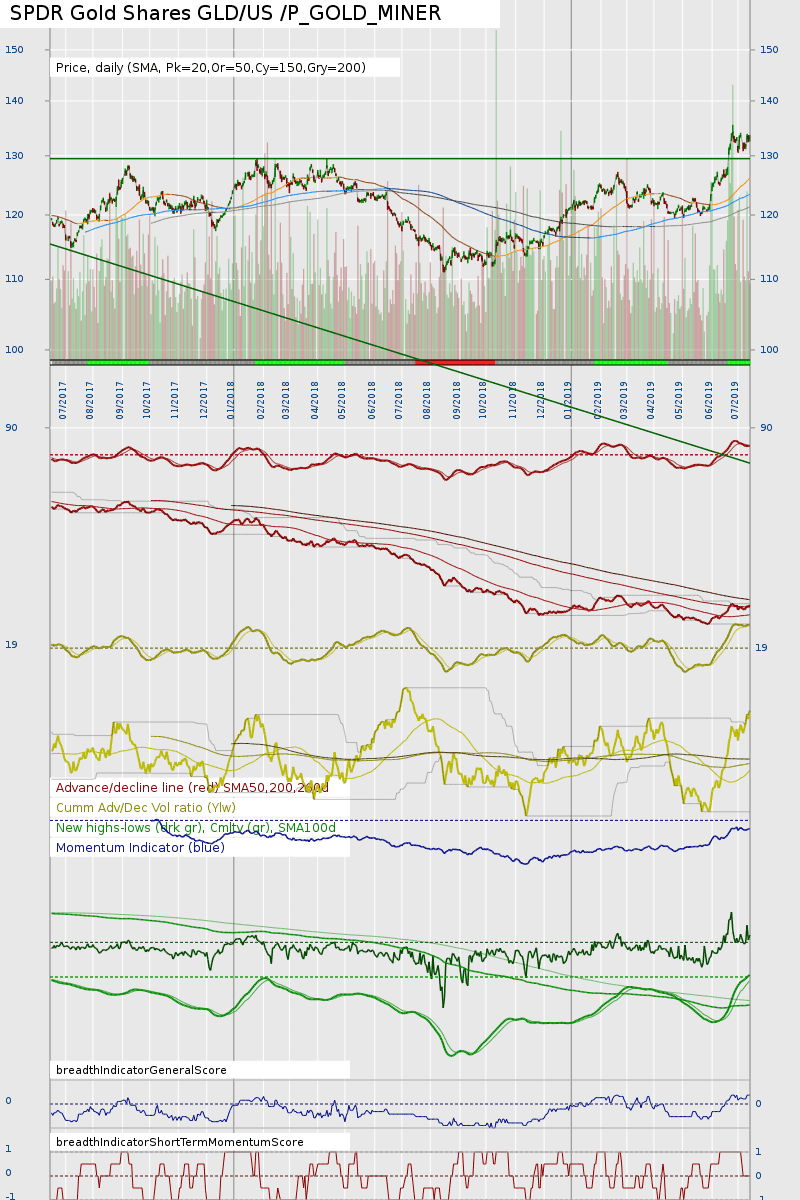Click the 'New highs-lows (drk gr)' legend entry

click(x=196, y=828)
